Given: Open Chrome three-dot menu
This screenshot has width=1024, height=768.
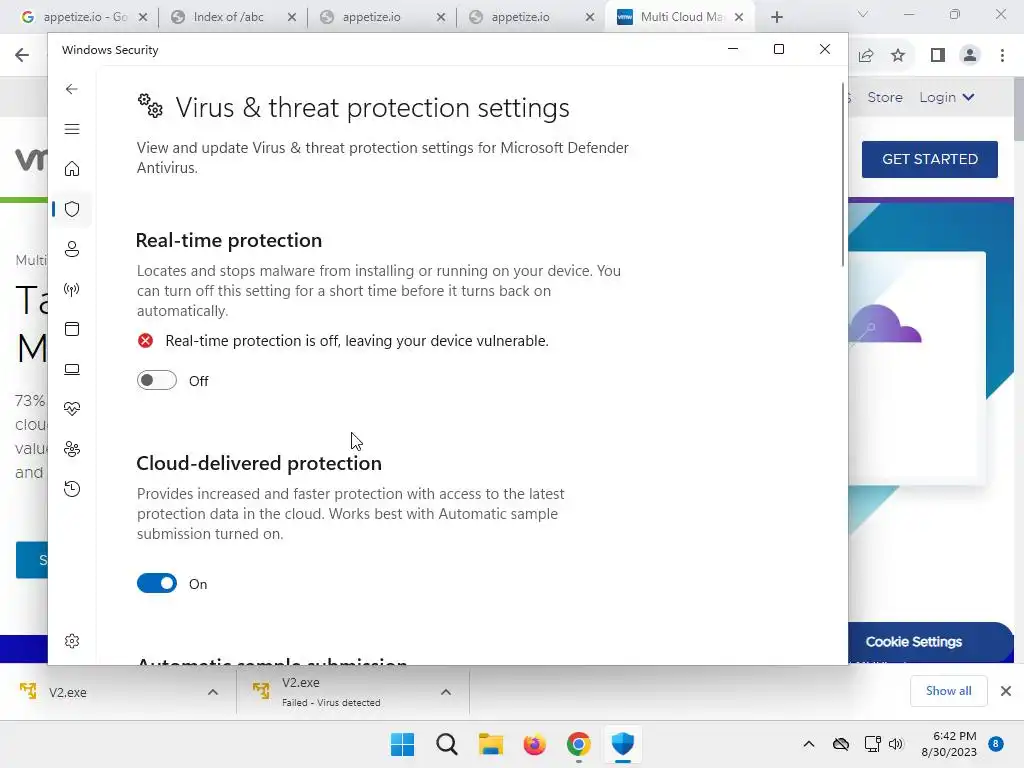Looking at the screenshot, I should pos(1002,56).
